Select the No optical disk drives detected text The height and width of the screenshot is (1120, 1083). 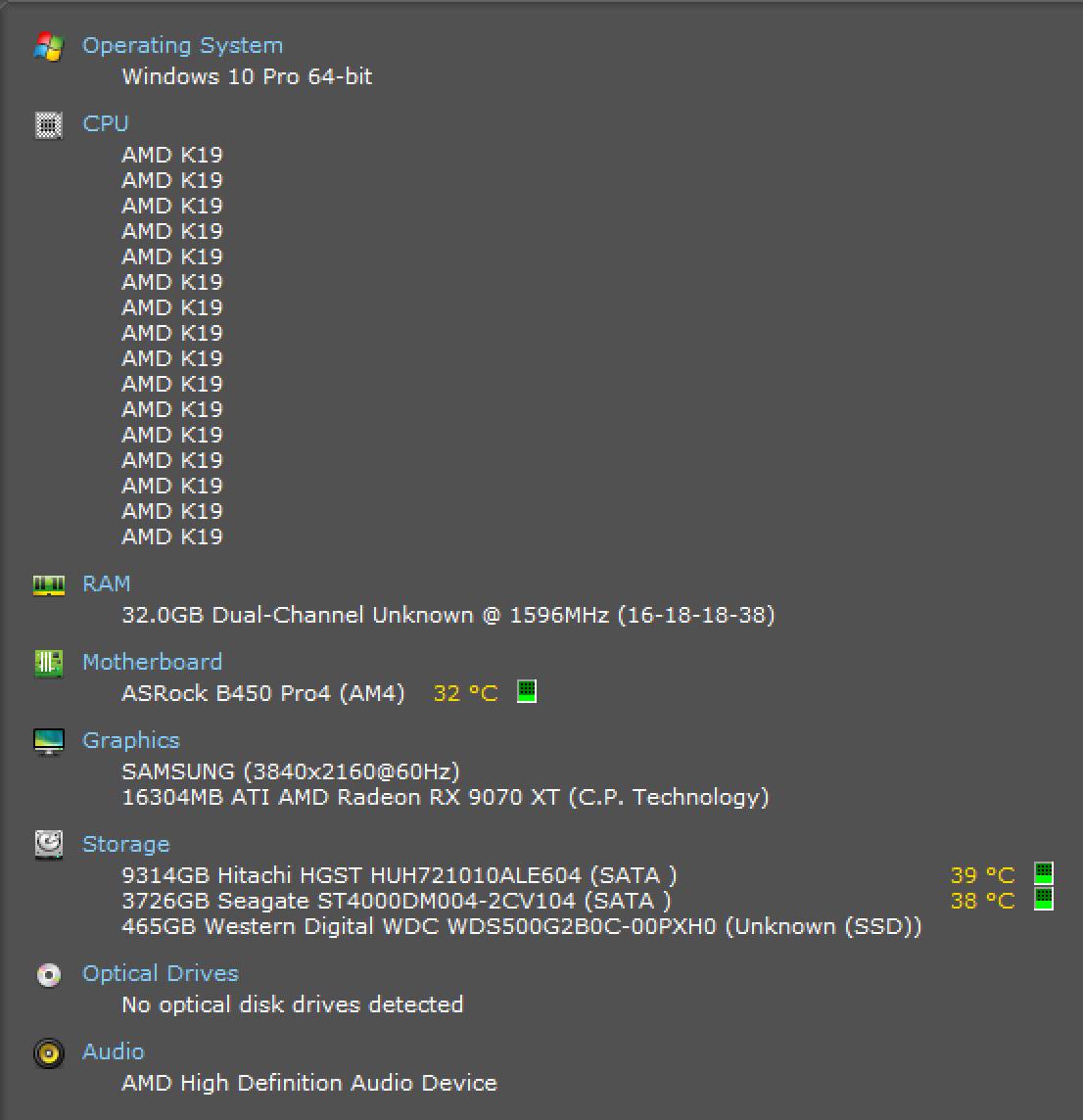[x=293, y=1005]
